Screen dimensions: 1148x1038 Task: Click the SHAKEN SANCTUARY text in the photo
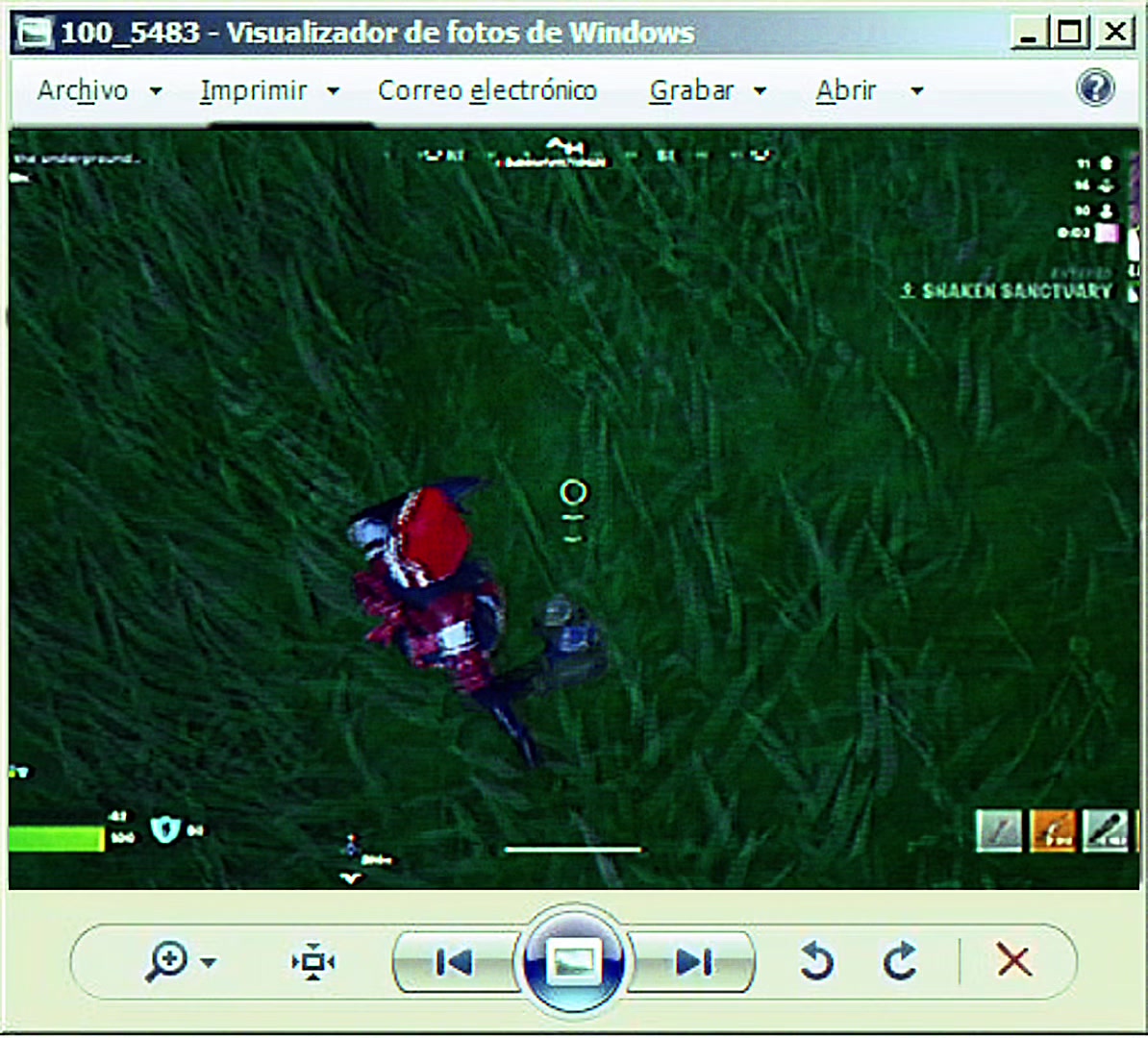click(x=1016, y=291)
